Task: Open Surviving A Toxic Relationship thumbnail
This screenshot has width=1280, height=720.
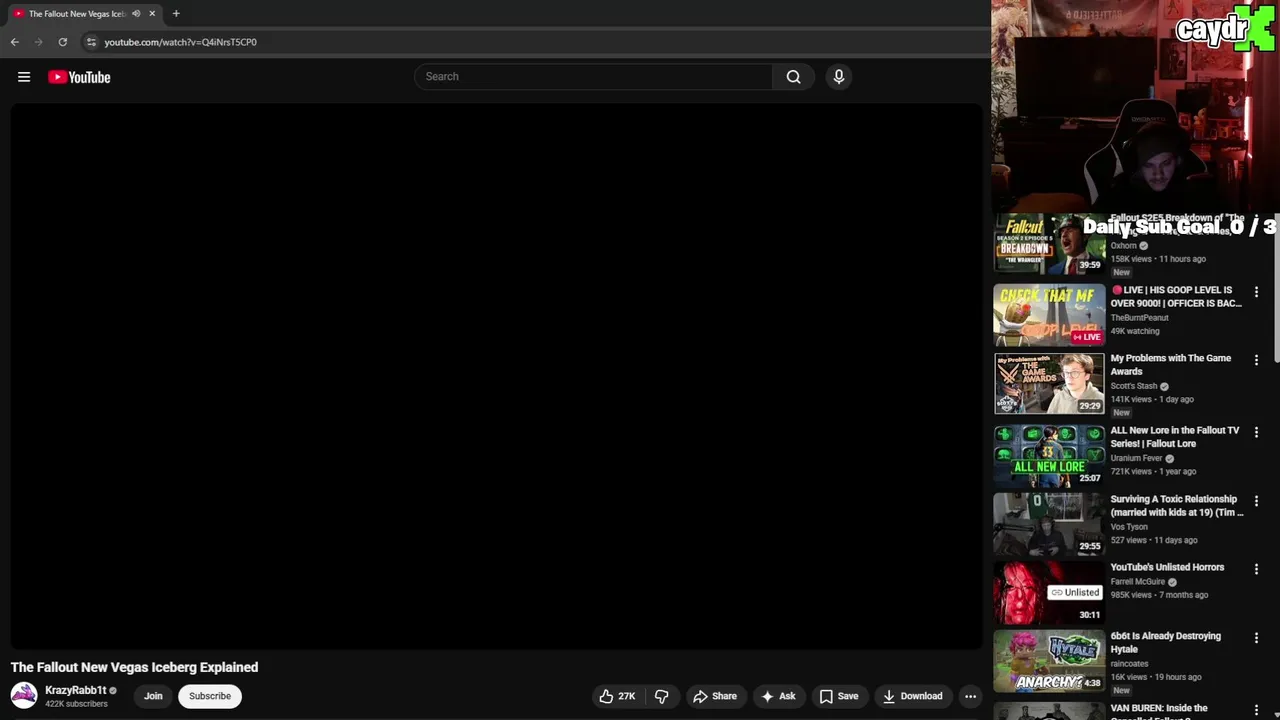Action: [1049, 524]
